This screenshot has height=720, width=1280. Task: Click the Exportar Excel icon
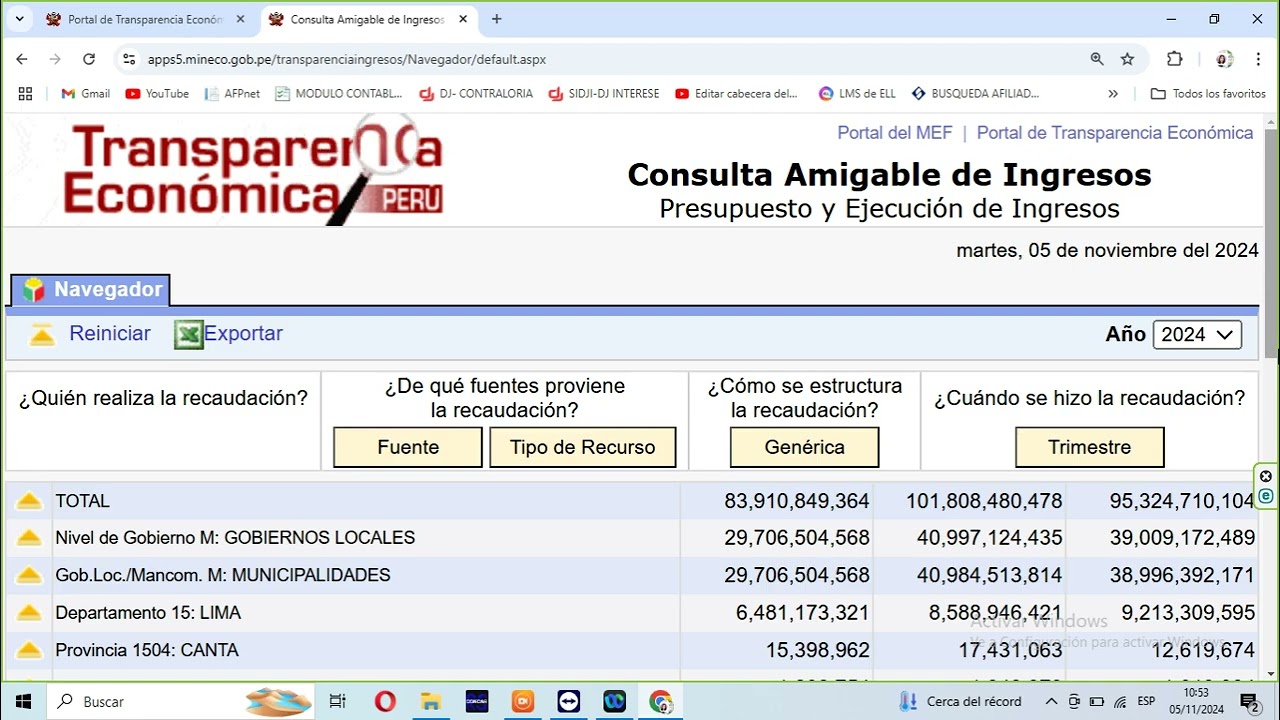[x=188, y=335]
